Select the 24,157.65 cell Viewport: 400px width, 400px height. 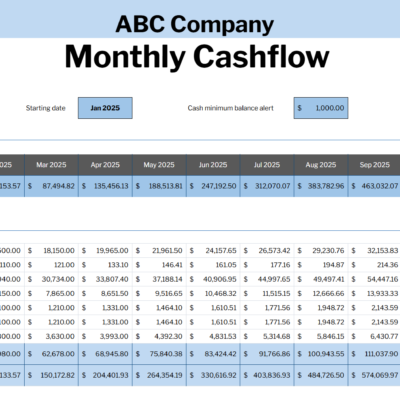coord(213,251)
